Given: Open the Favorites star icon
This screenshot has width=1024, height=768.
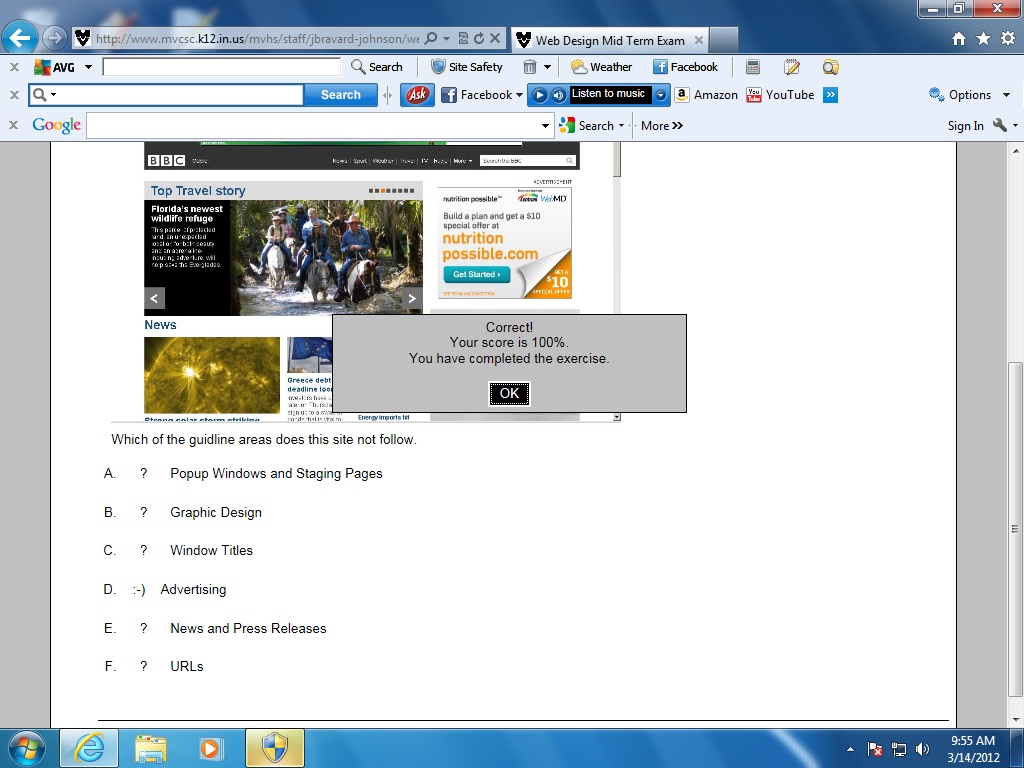Looking at the screenshot, I should pos(983,39).
